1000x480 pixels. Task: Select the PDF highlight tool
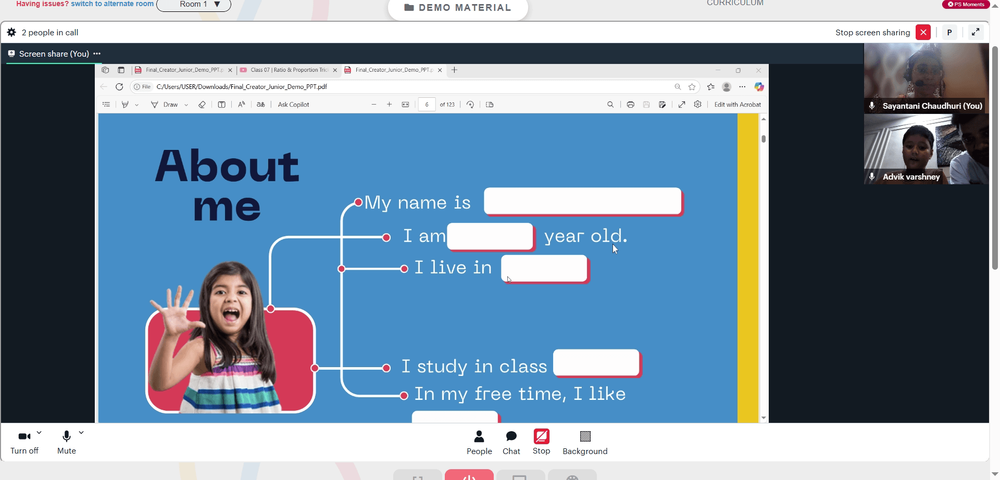pos(126,105)
